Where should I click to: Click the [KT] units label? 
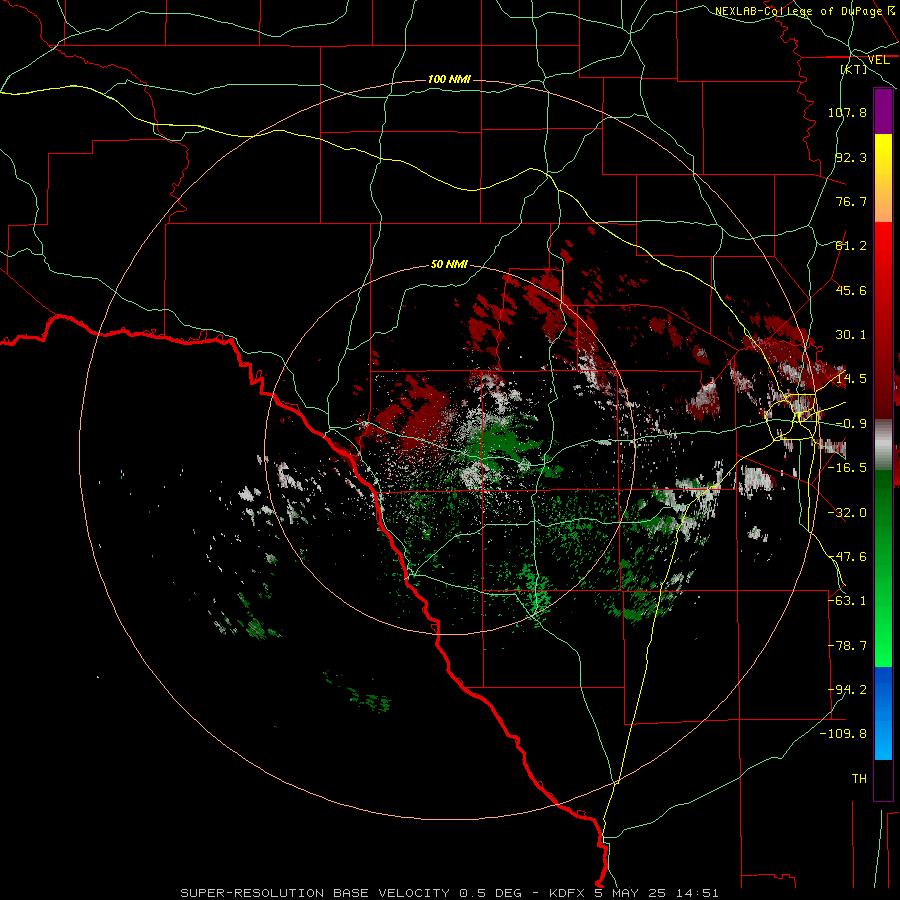click(x=854, y=69)
